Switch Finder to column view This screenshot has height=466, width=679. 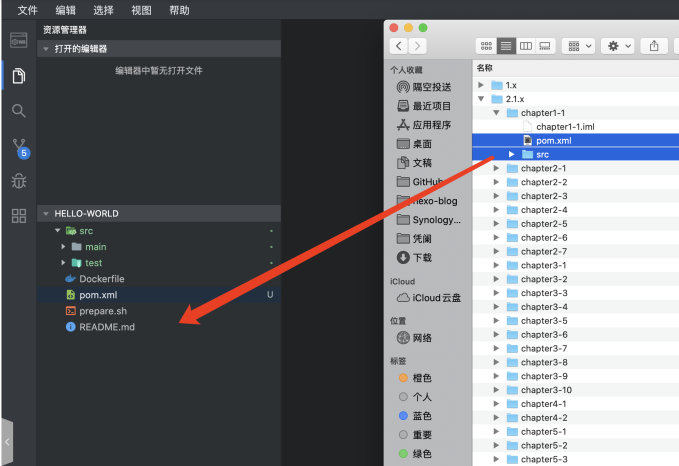click(x=526, y=46)
